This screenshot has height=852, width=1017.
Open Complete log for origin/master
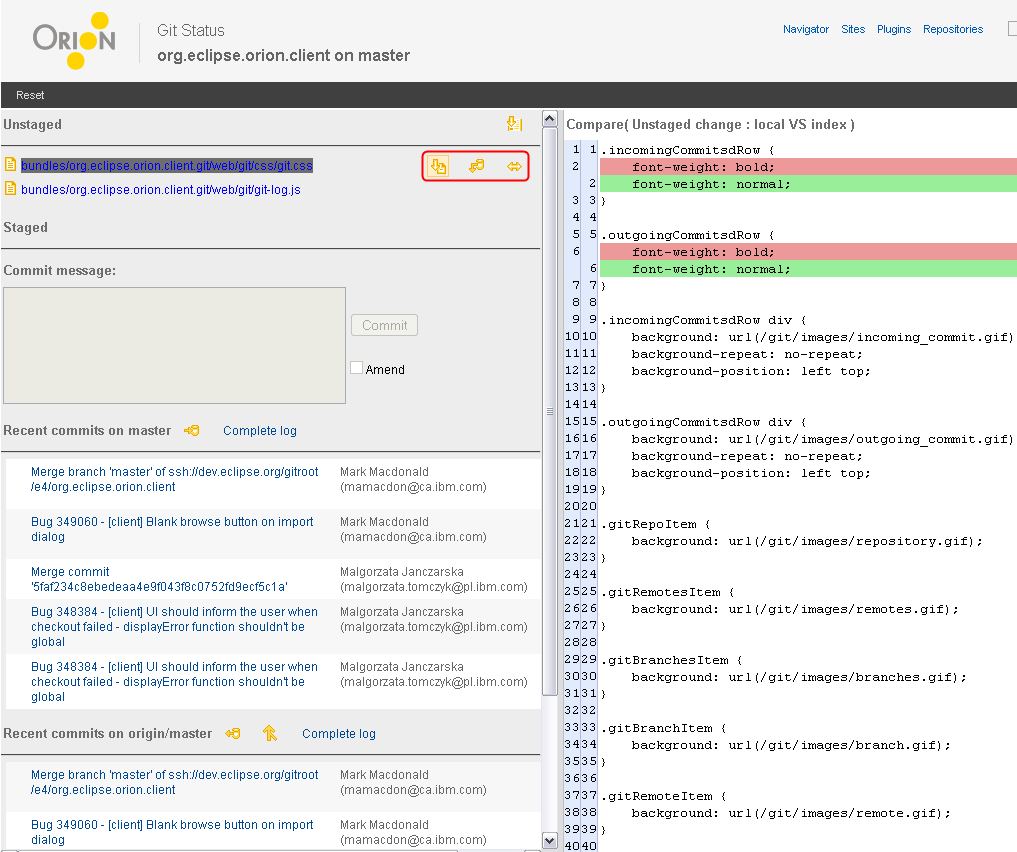pyautogui.click(x=339, y=733)
